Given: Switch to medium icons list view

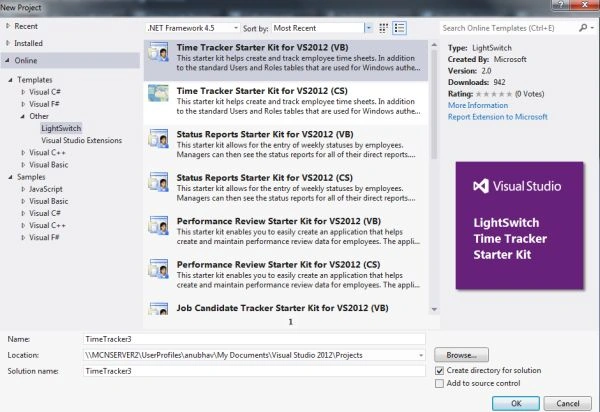Looking at the screenshot, I should tap(399, 28).
